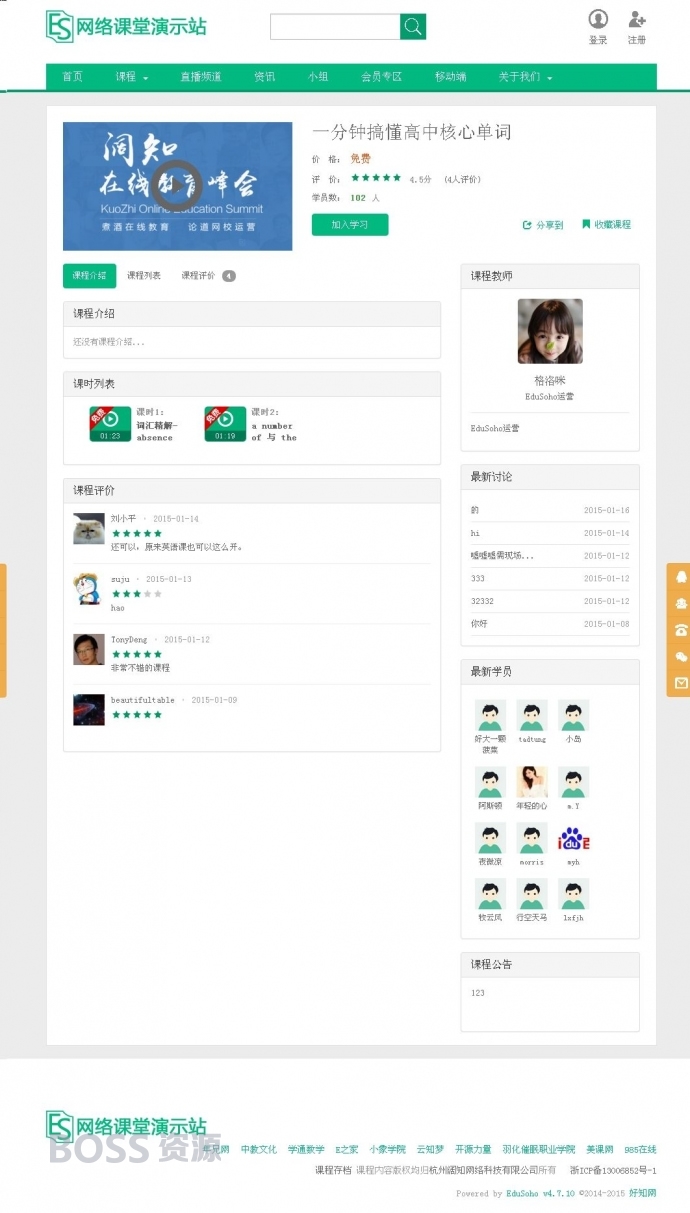Open lesson 2 a number of play thumbnail
This screenshot has height=1213, width=690.
tap(225, 424)
